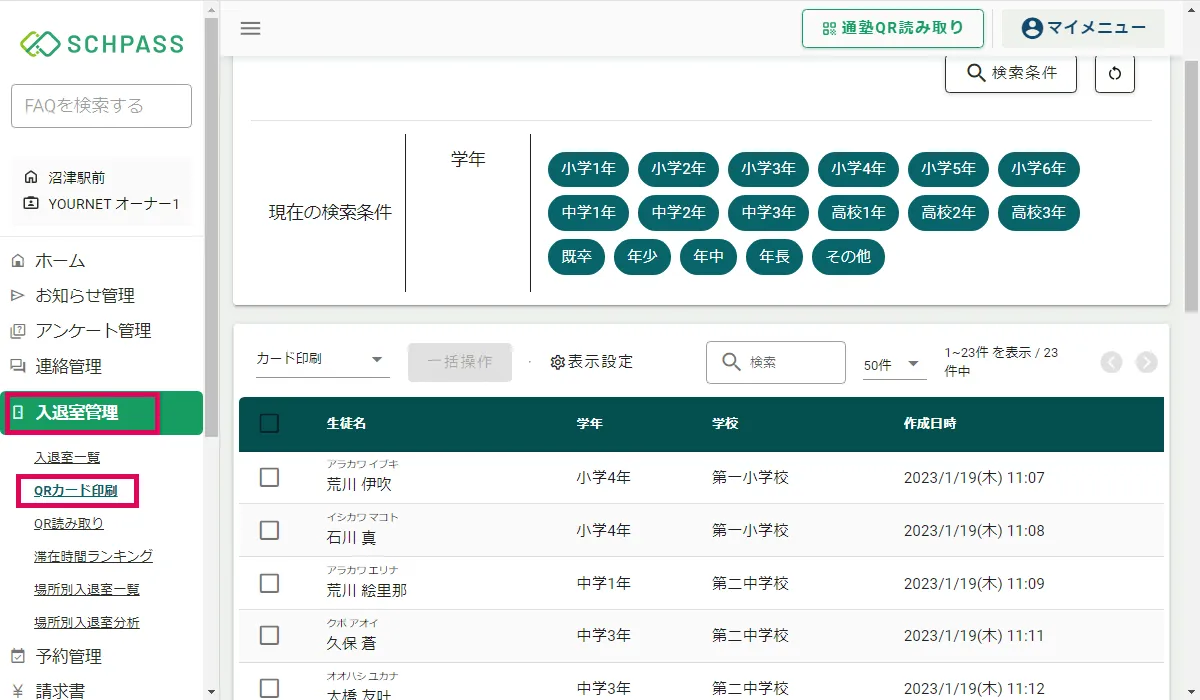Click the 小学1年 grade chip
1200x700 pixels.
(x=588, y=169)
